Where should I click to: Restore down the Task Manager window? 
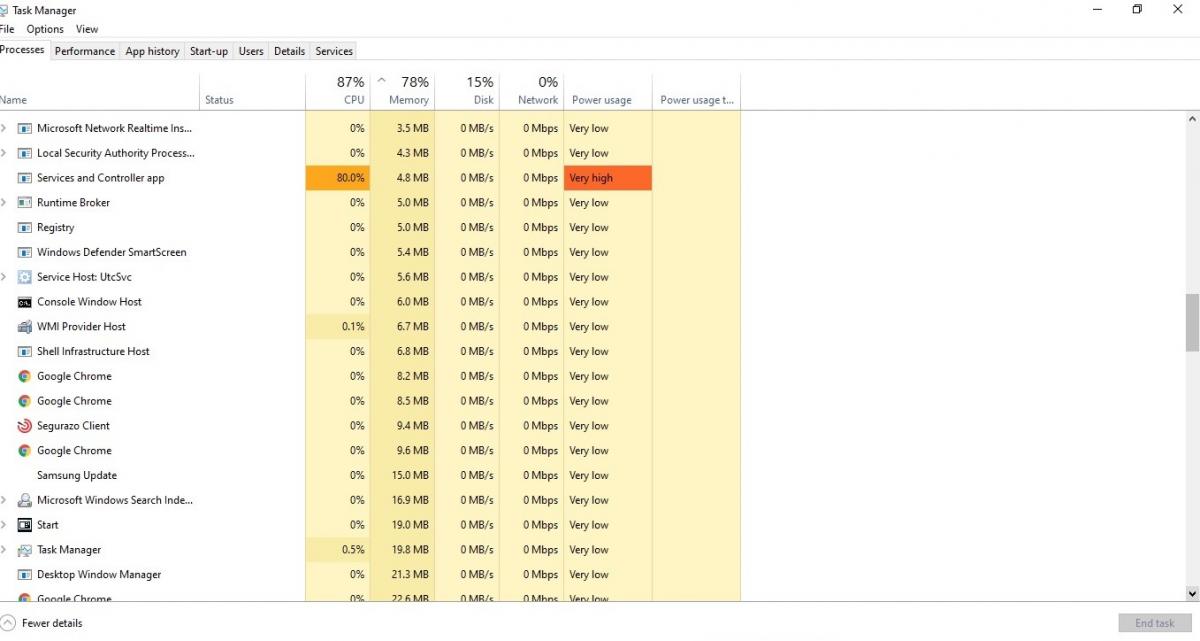coord(1137,9)
